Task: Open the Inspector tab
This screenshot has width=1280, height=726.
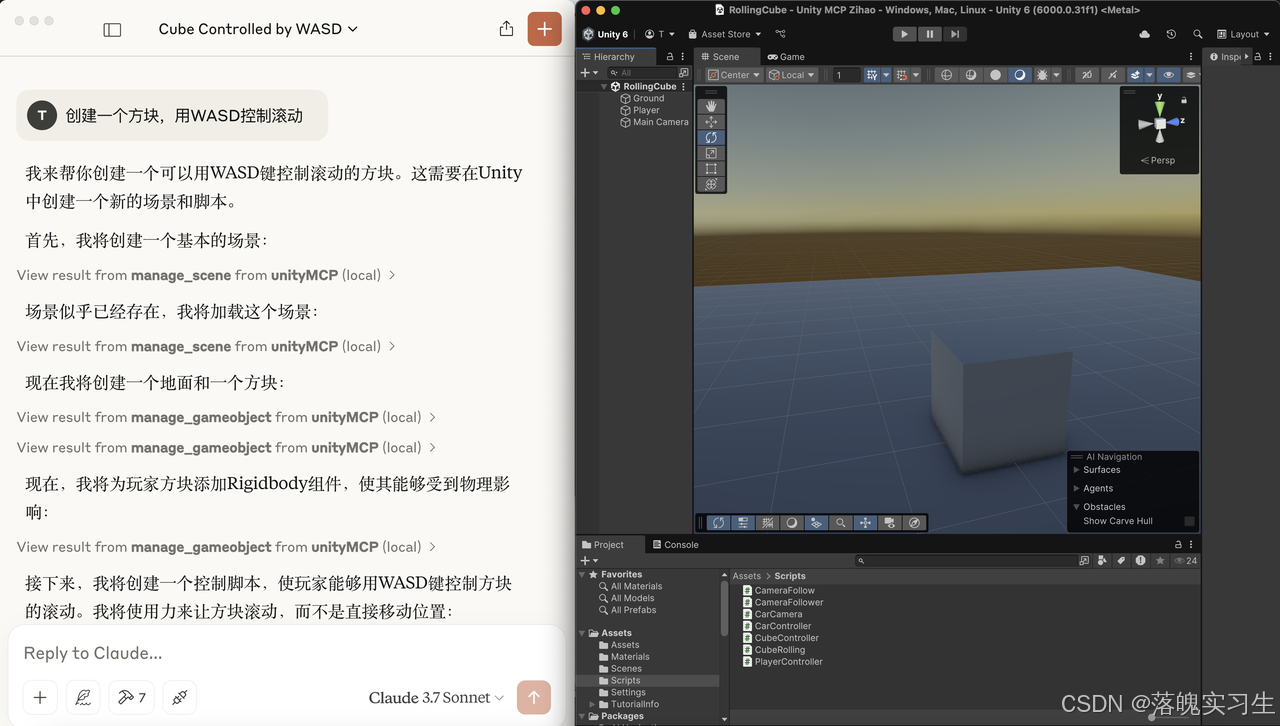Action: point(1225,57)
